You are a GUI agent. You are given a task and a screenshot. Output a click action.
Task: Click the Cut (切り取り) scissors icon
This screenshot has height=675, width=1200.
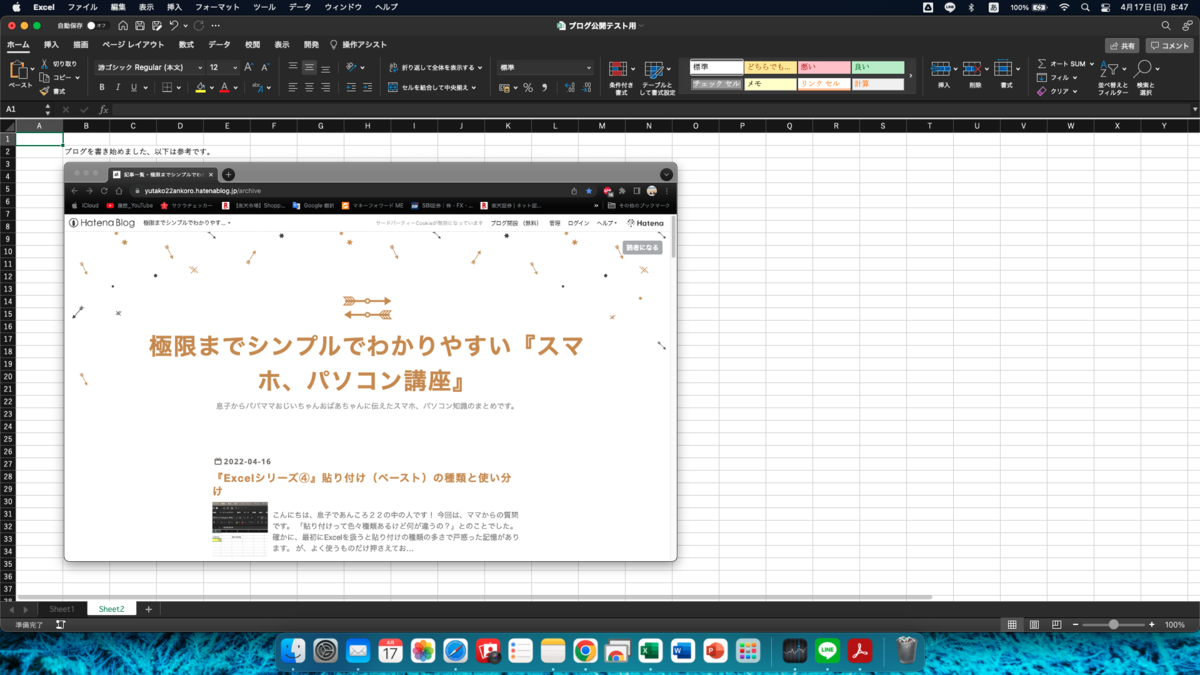(45, 65)
